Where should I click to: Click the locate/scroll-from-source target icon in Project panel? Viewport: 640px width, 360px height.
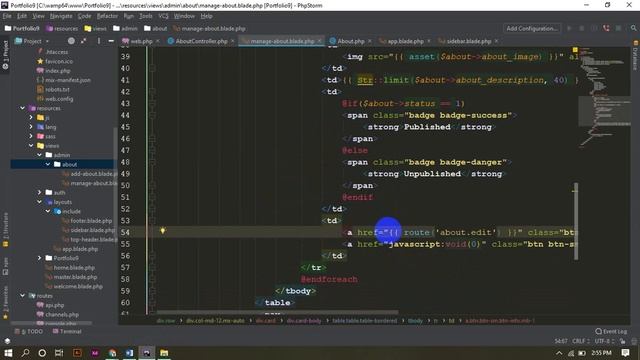71,41
